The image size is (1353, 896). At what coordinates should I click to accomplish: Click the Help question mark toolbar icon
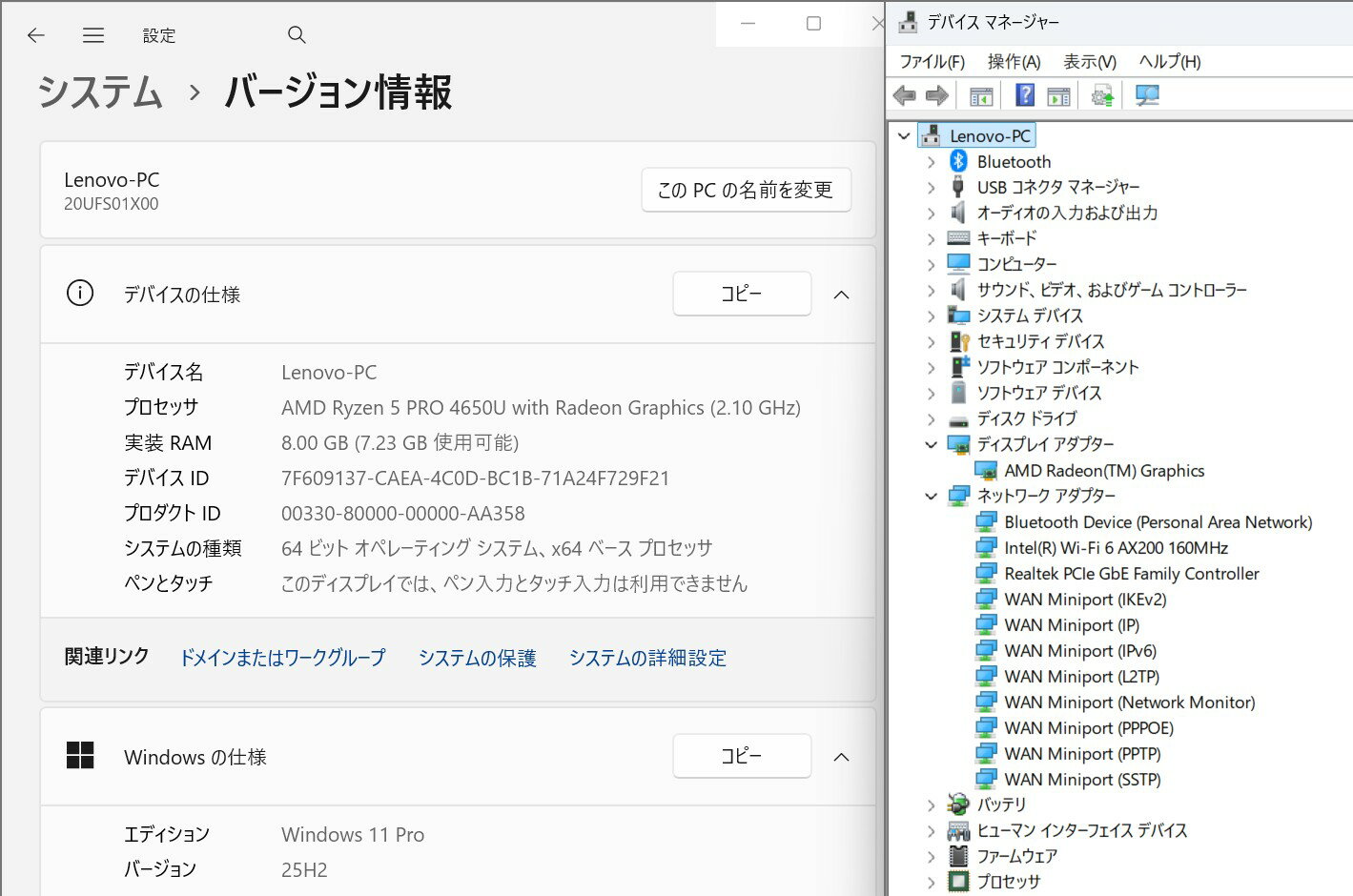click(x=1025, y=95)
